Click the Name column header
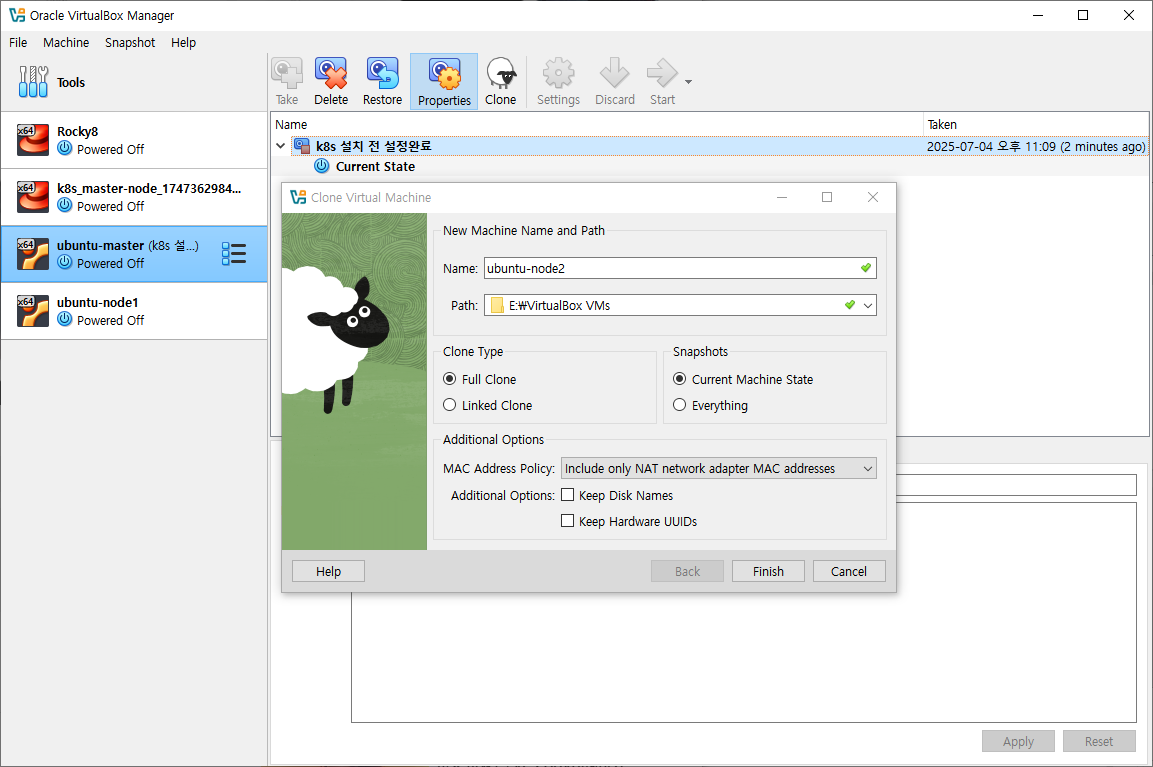Viewport: 1153px width, 767px height. point(597,124)
